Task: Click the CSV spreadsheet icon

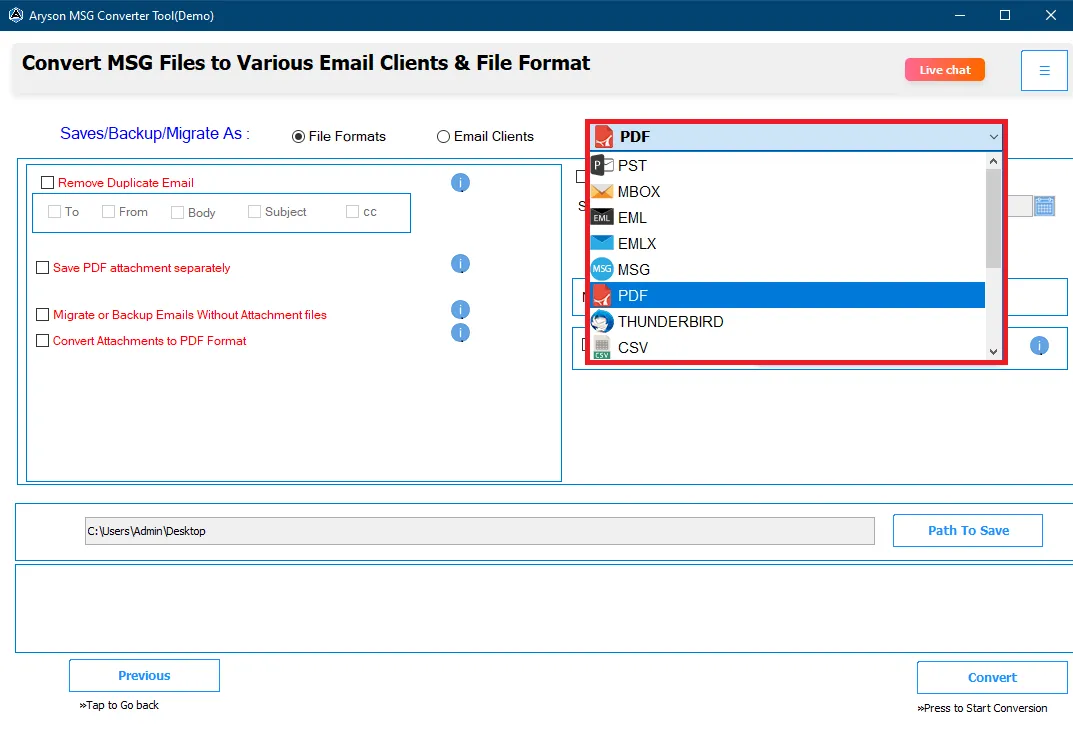Action: 602,348
